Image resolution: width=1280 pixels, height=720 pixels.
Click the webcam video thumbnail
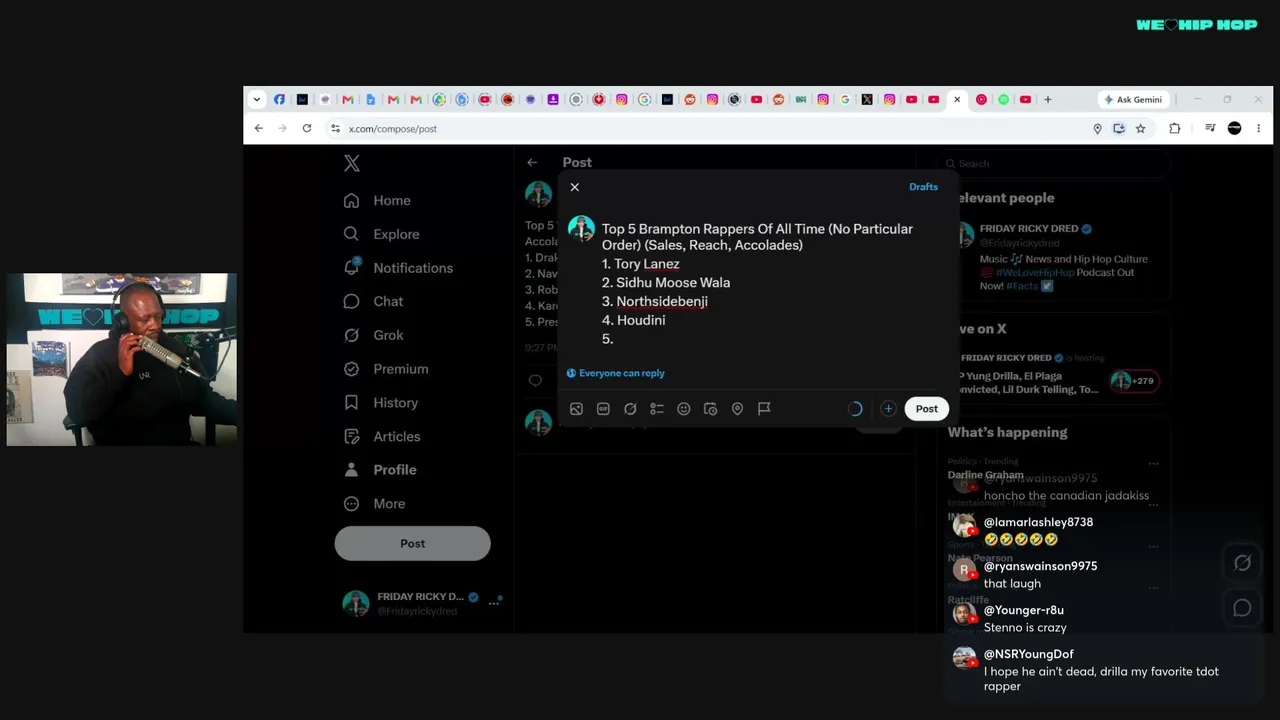[122, 359]
